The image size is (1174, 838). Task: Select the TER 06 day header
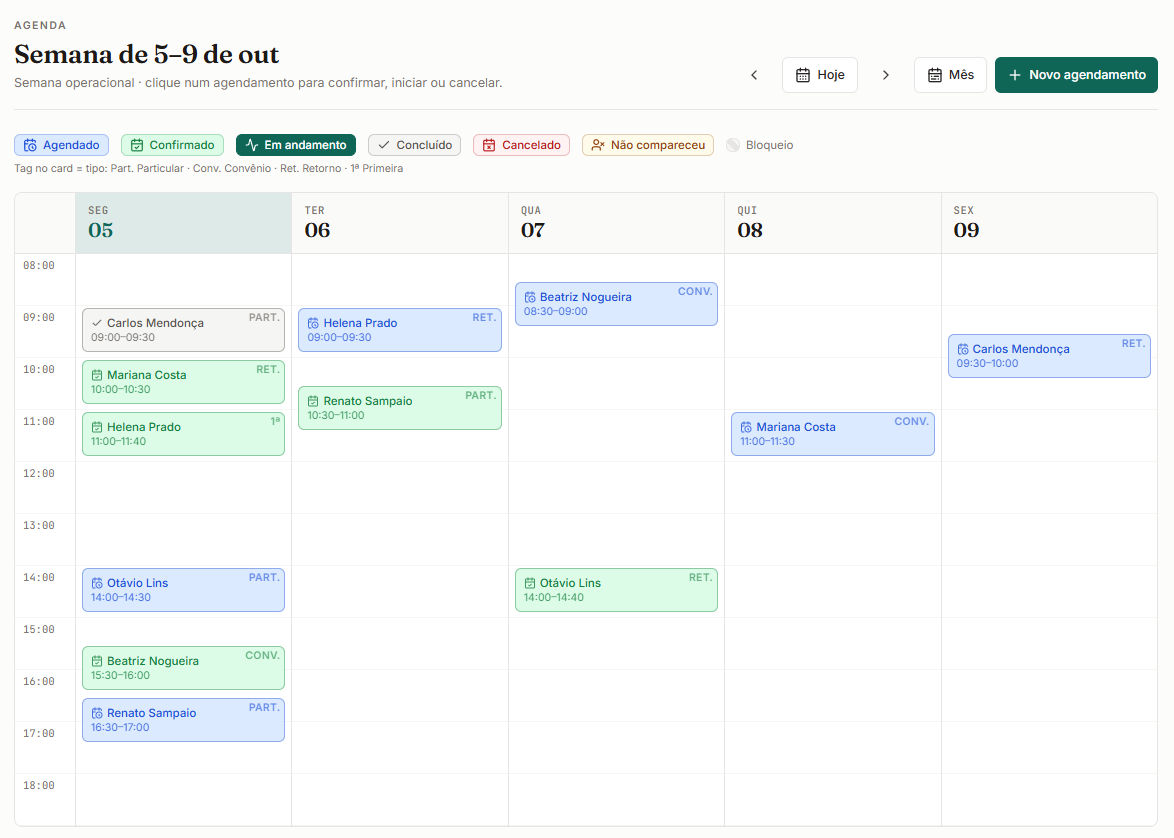coord(400,223)
